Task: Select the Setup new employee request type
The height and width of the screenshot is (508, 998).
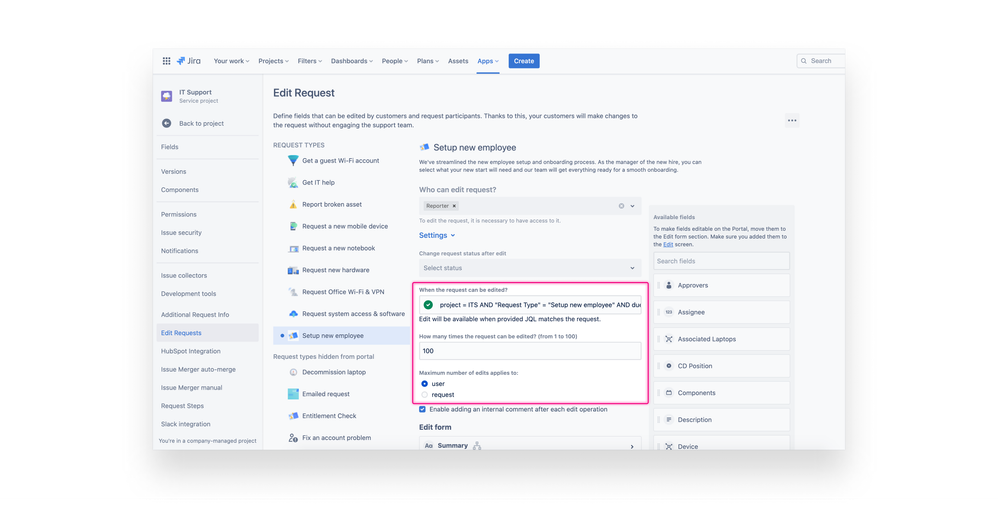Action: click(342, 335)
